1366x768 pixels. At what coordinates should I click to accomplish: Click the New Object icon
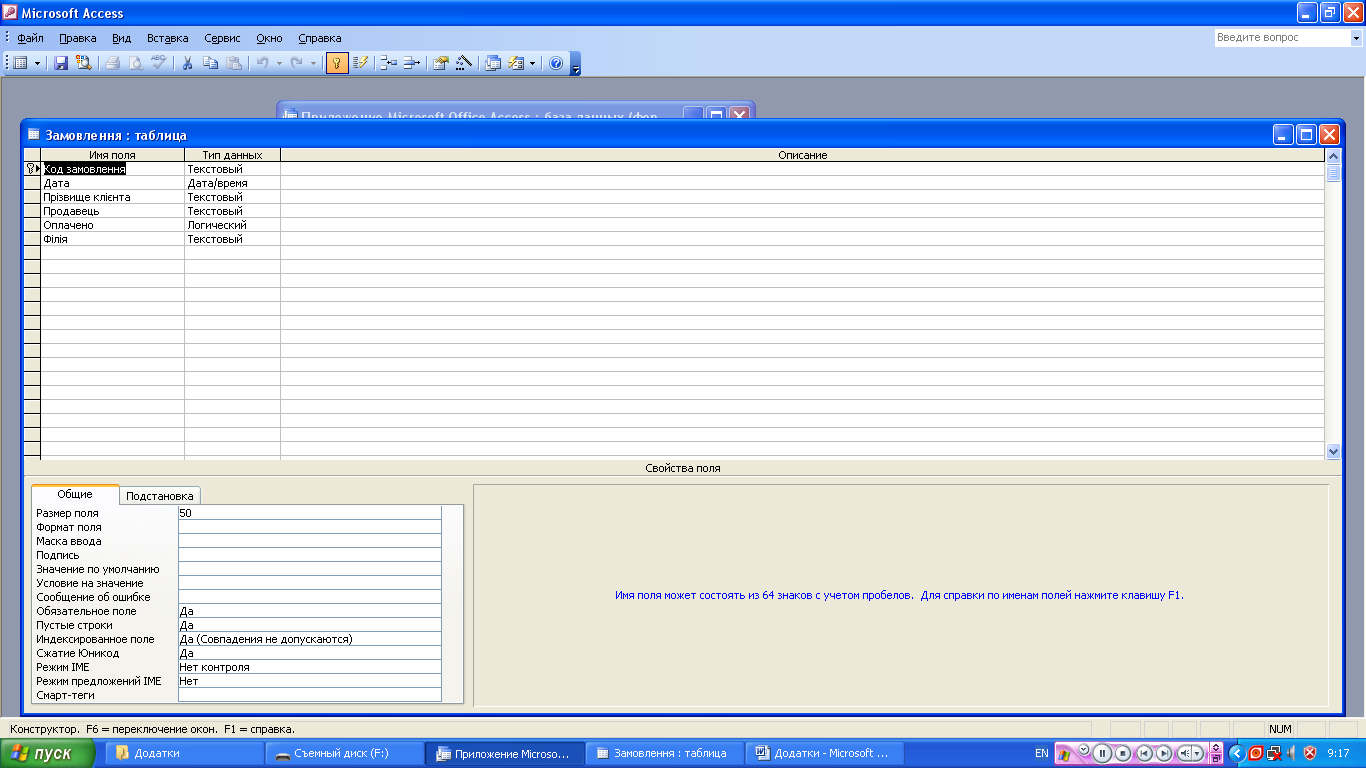point(516,63)
